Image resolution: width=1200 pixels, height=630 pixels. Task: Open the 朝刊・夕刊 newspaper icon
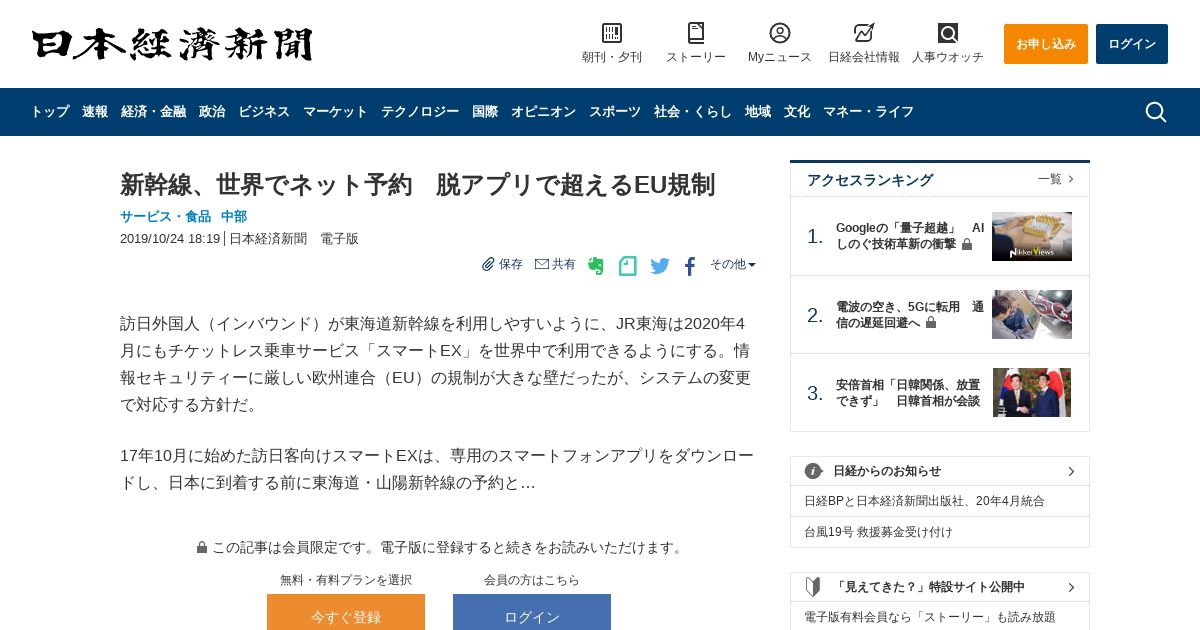click(x=612, y=33)
